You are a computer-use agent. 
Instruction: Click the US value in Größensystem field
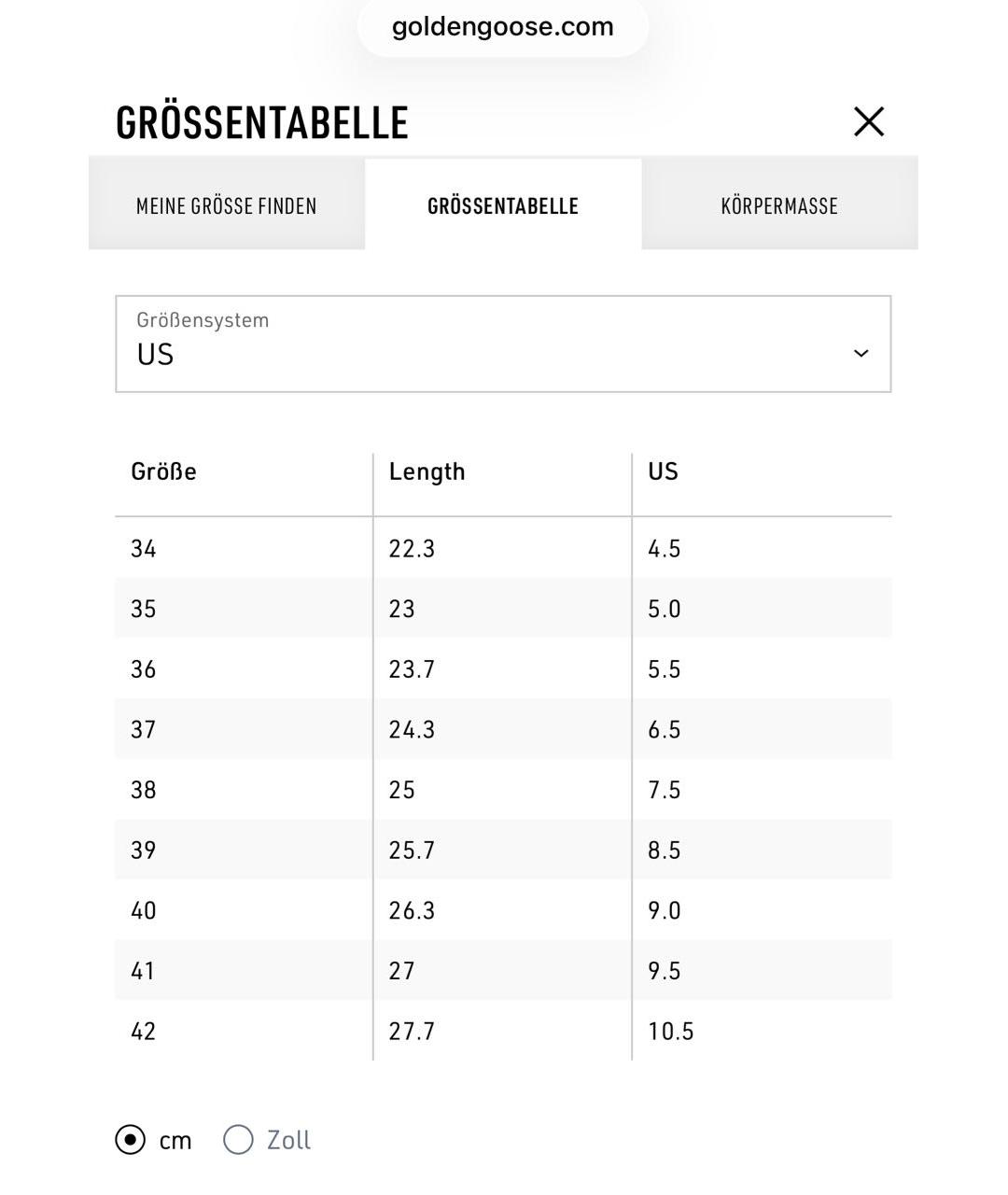coord(155,355)
